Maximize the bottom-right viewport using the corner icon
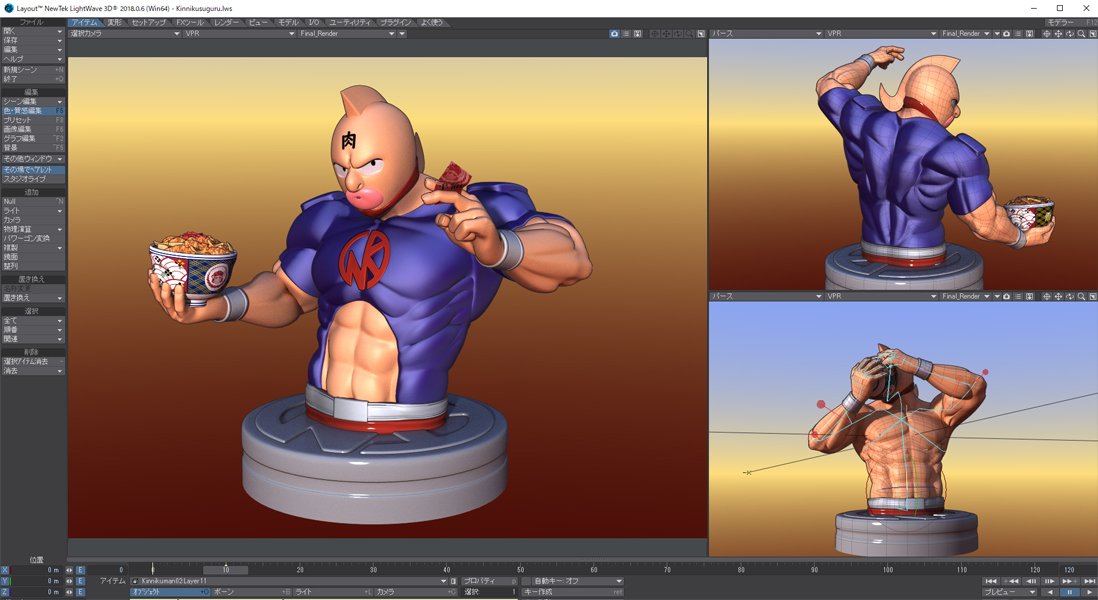The image size is (1098, 600). click(1092, 296)
